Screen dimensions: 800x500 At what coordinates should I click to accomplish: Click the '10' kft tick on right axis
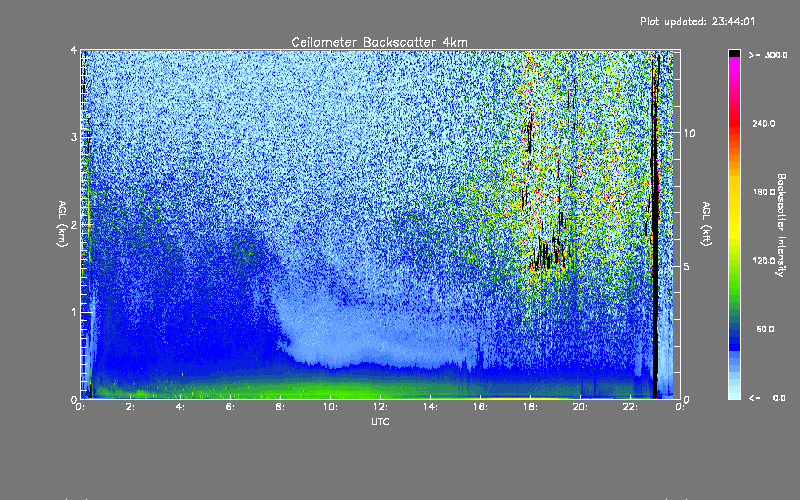point(689,133)
